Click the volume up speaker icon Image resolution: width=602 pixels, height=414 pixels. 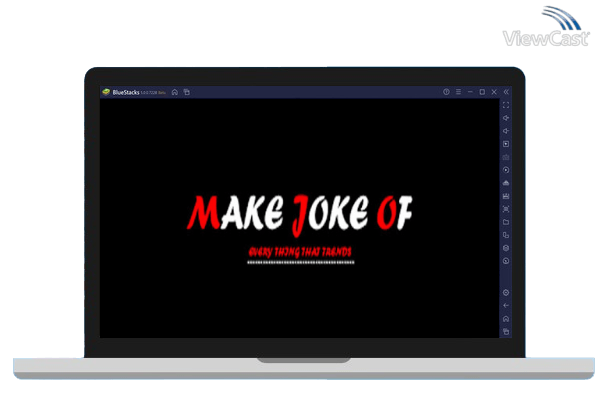(506, 118)
